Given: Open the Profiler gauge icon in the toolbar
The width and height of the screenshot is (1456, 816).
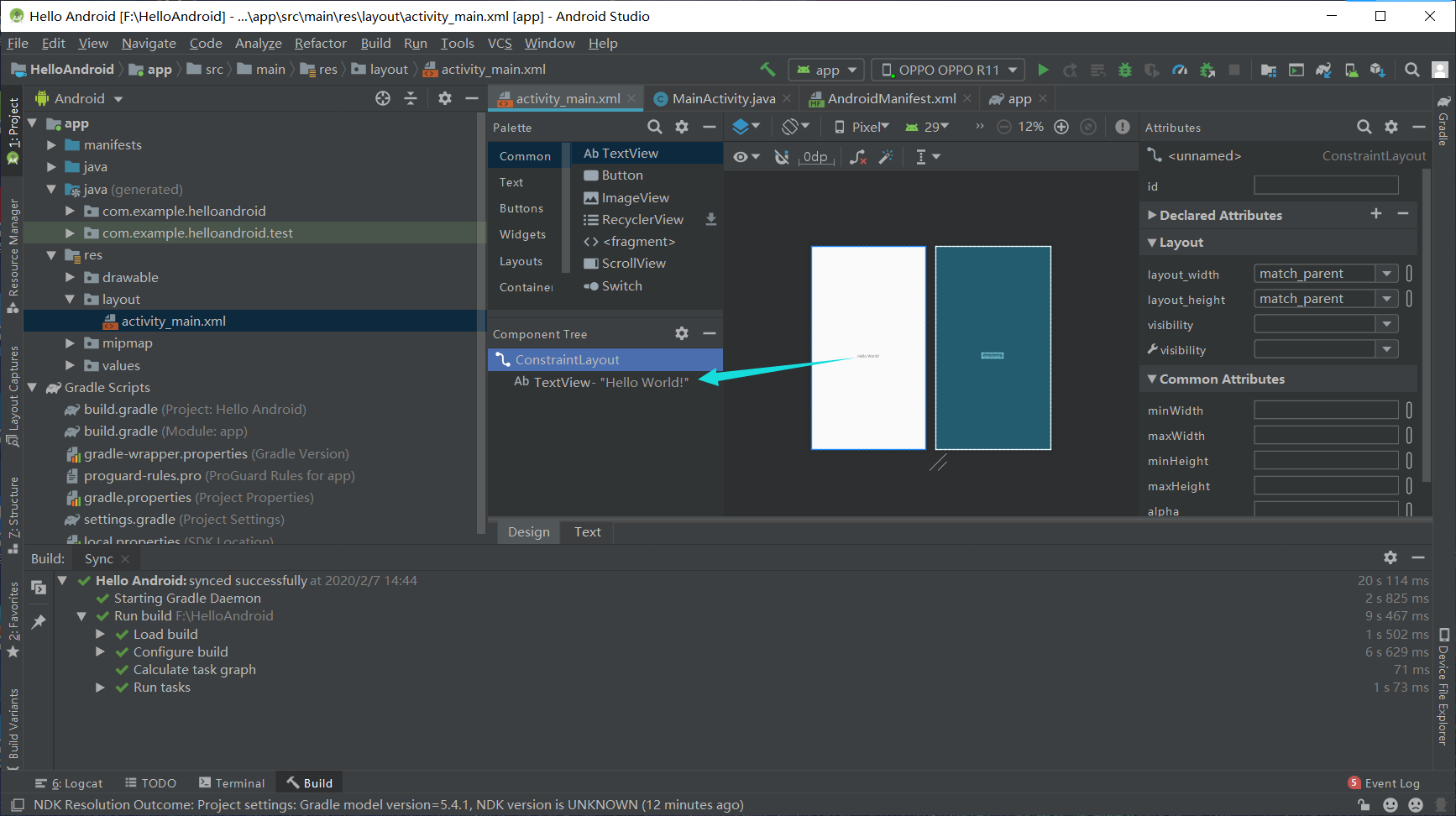Looking at the screenshot, I should click(1180, 70).
